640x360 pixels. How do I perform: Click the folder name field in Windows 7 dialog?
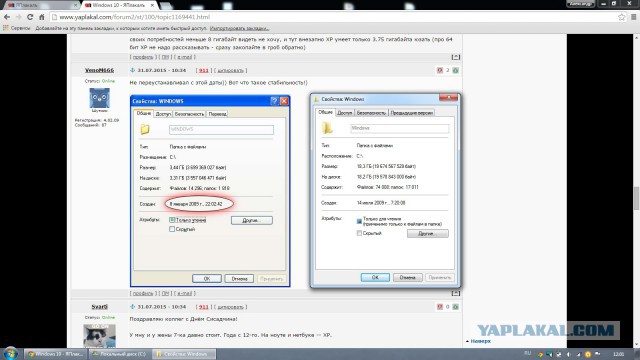pos(400,129)
